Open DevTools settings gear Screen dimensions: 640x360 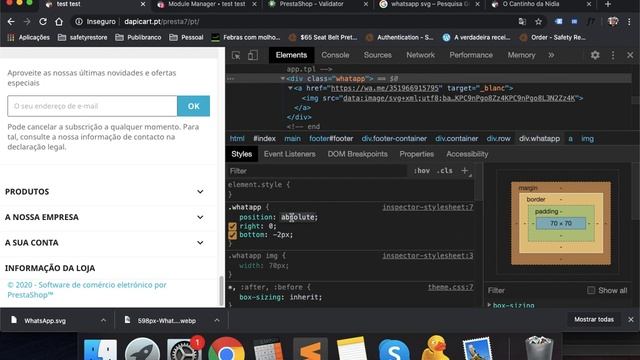coord(595,55)
